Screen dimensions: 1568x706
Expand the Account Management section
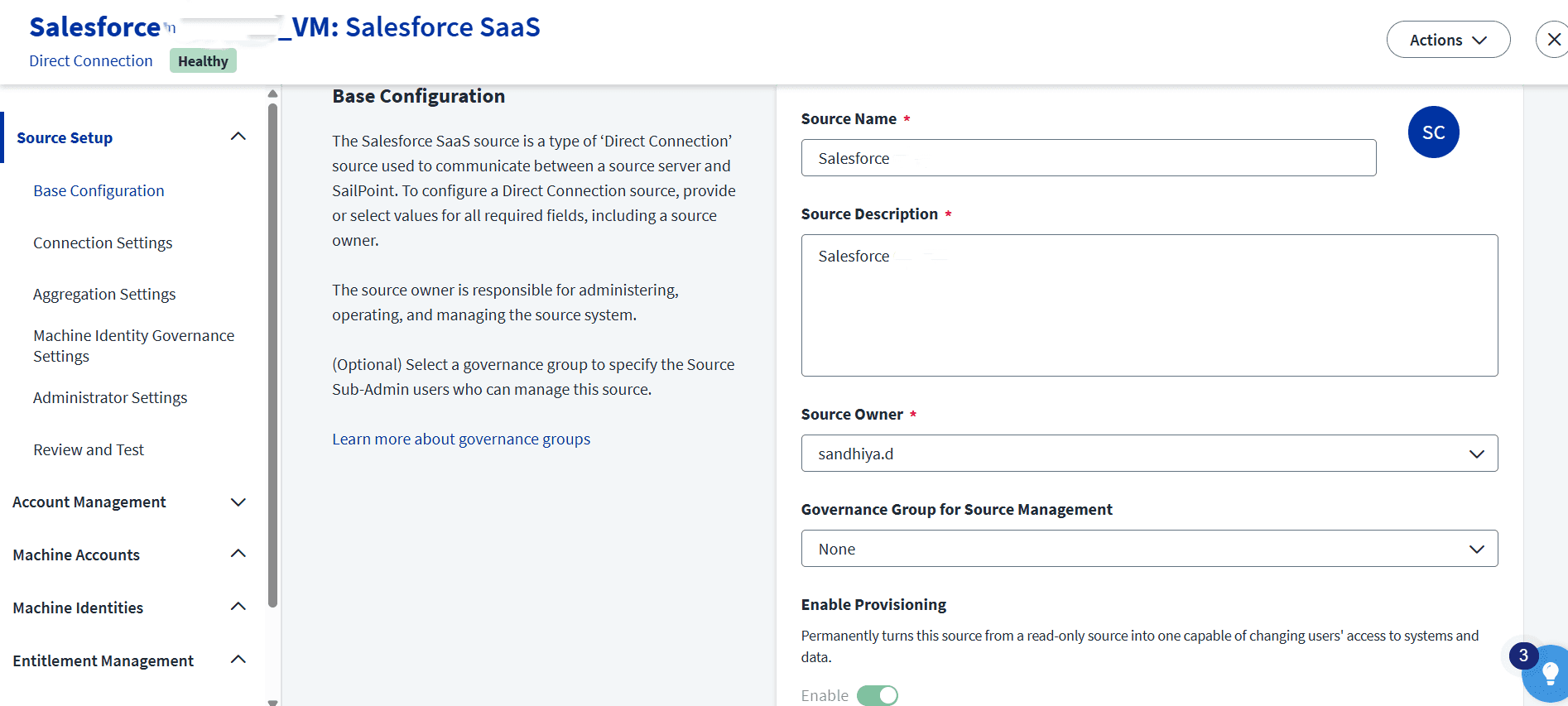pyautogui.click(x=238, y=502)
